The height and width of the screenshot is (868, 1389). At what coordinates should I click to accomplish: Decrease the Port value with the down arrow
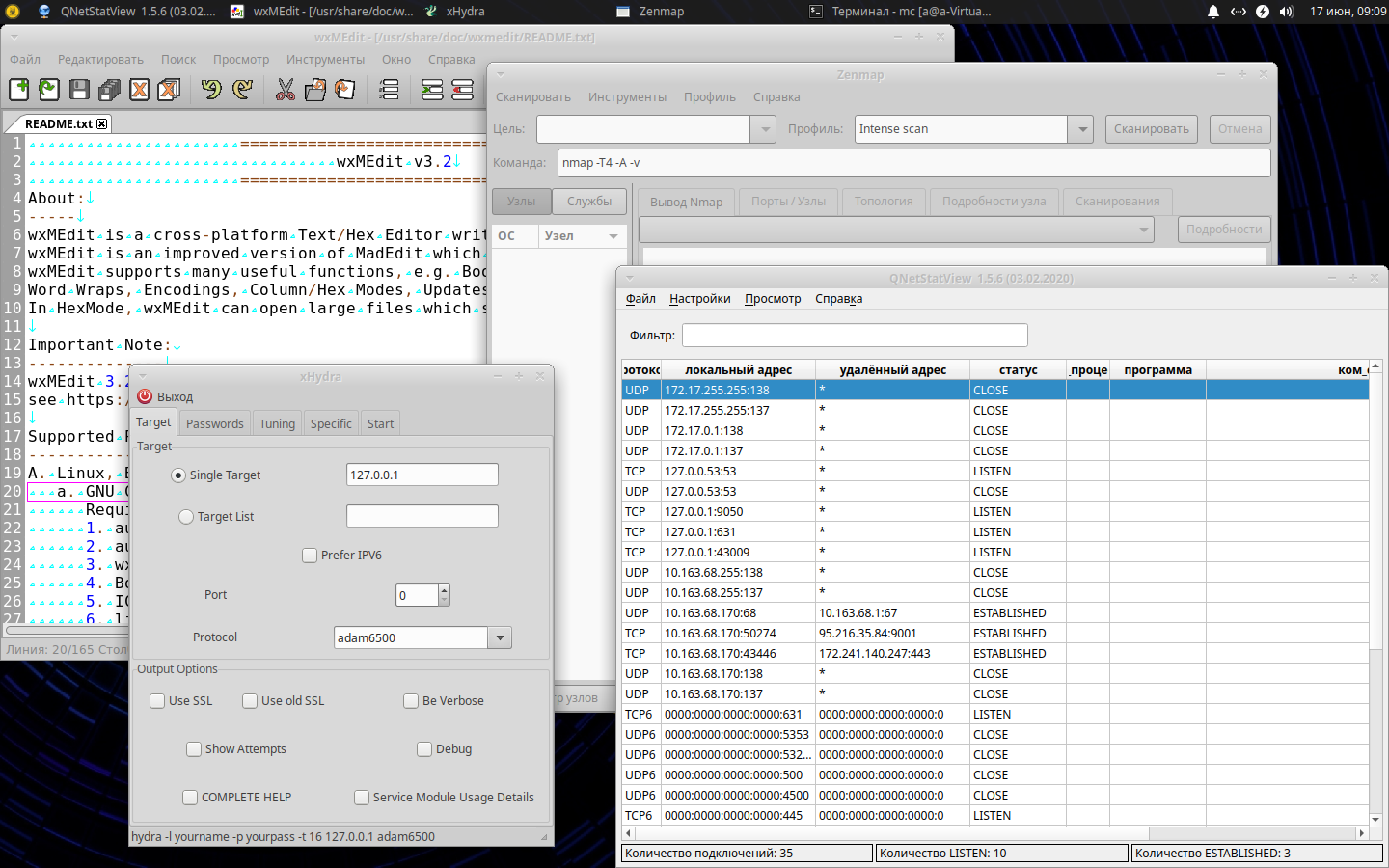pos(444,600)
